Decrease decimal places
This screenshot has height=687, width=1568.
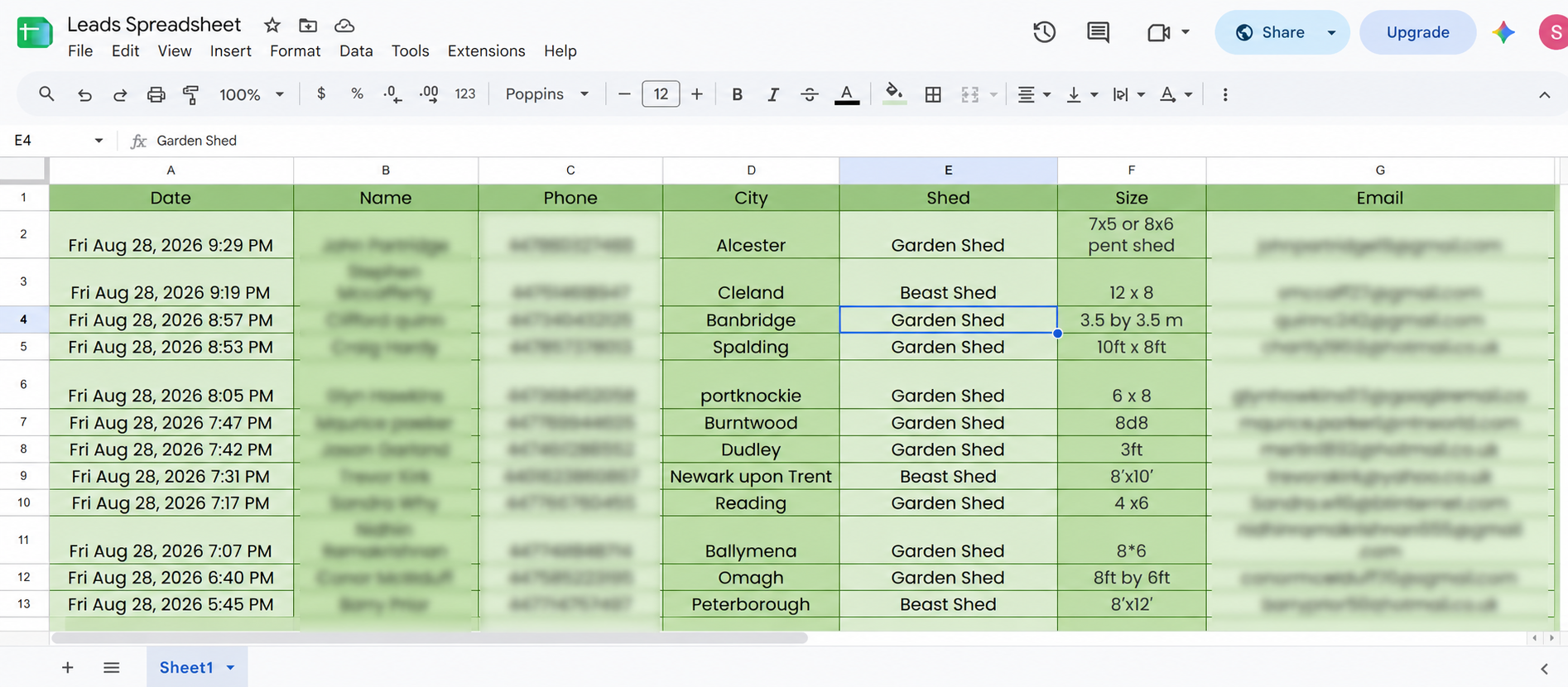392,94
